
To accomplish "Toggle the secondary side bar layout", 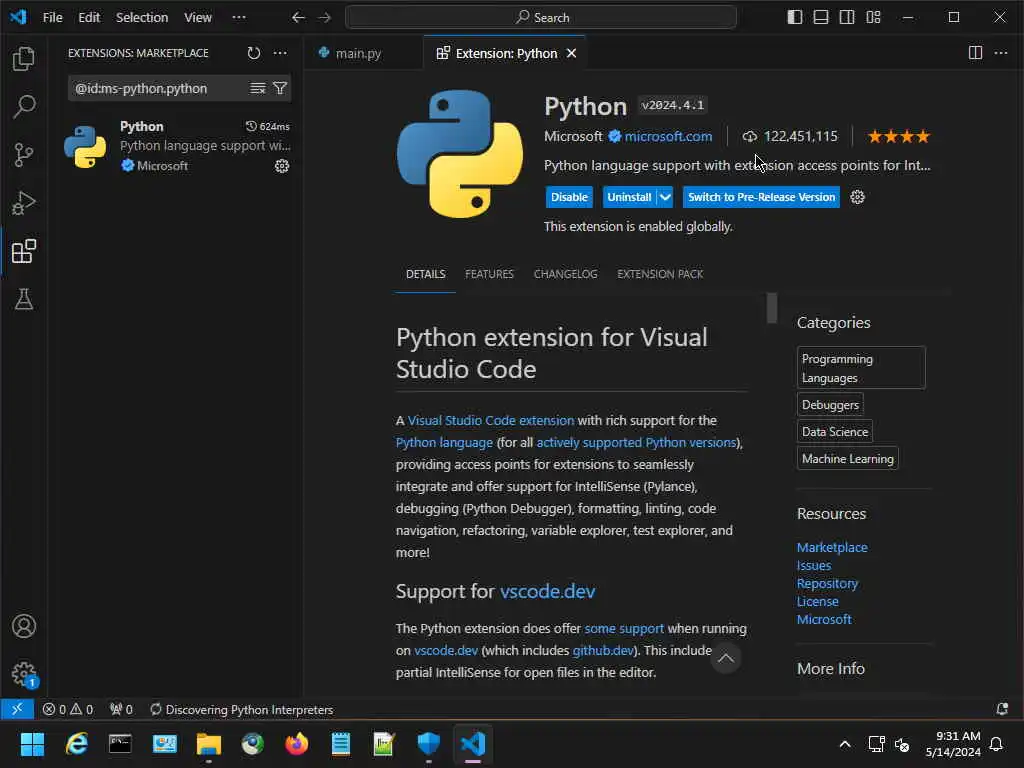I will (x=847, y=18).
